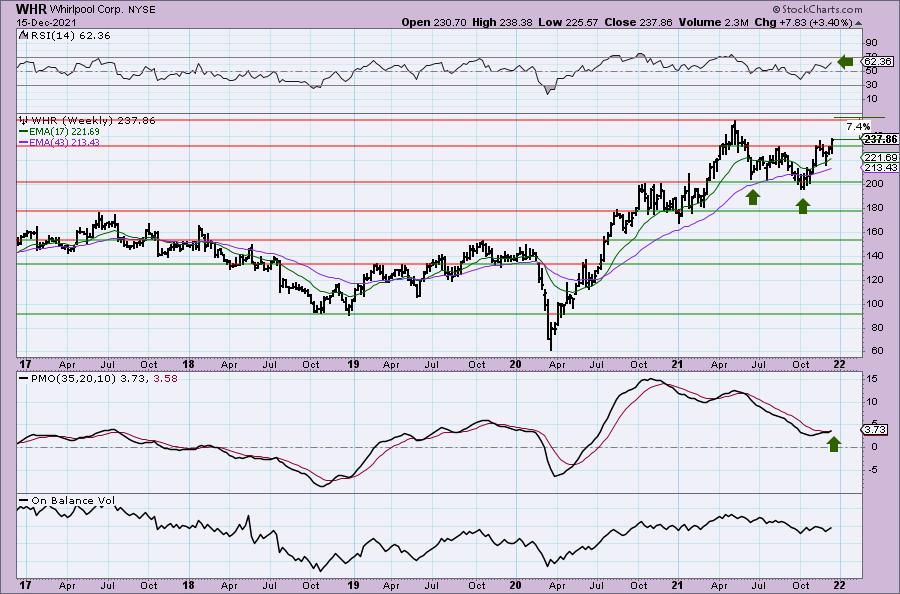Click year 22 on the price panel time axis
The width and height of the screenshot is (900, 594).
tap(839, 364)
